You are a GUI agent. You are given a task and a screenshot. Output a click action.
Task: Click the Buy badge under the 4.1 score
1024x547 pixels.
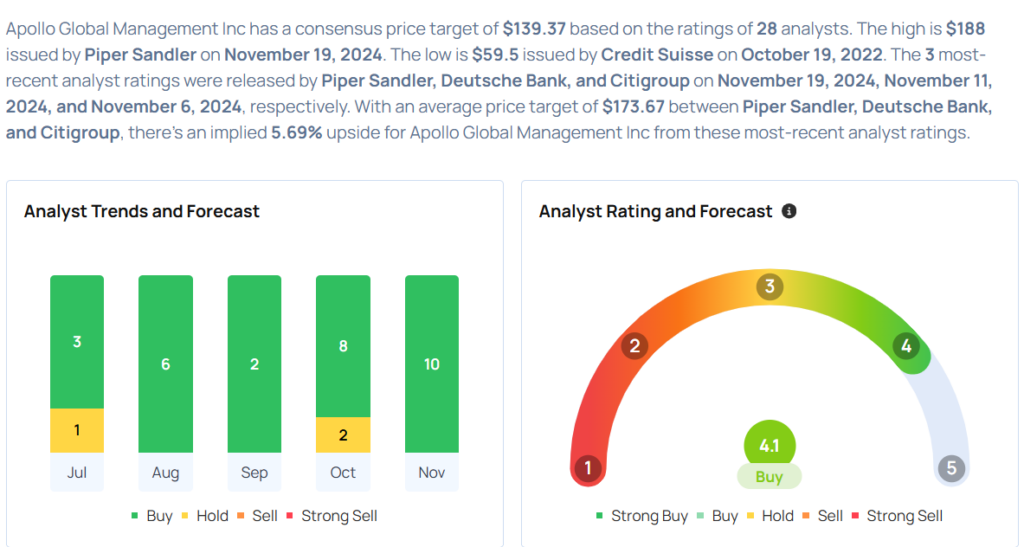pyautogui.click(x=769, y=477)
